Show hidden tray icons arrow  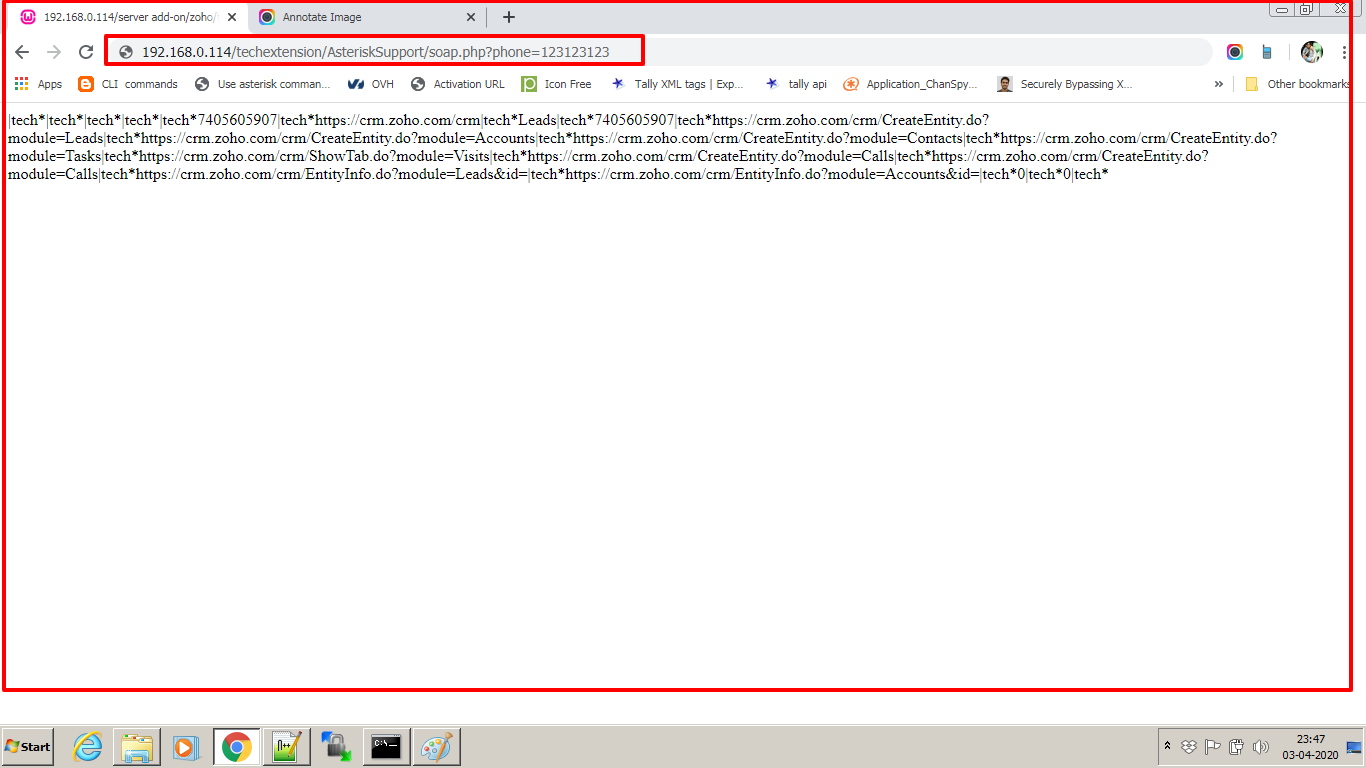click(1167, 747)
